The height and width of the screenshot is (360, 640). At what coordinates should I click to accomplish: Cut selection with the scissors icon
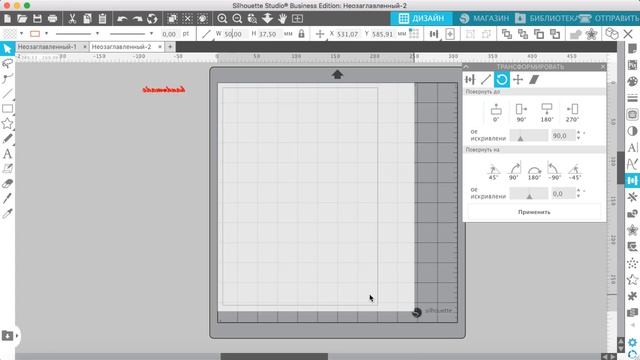coord(72,18)
